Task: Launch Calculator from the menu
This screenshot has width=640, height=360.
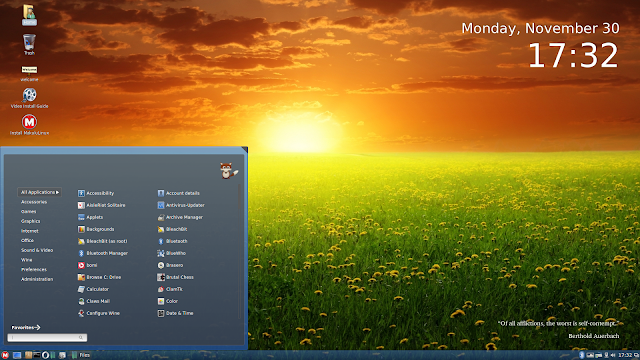Action: click(x=93, y=289)
